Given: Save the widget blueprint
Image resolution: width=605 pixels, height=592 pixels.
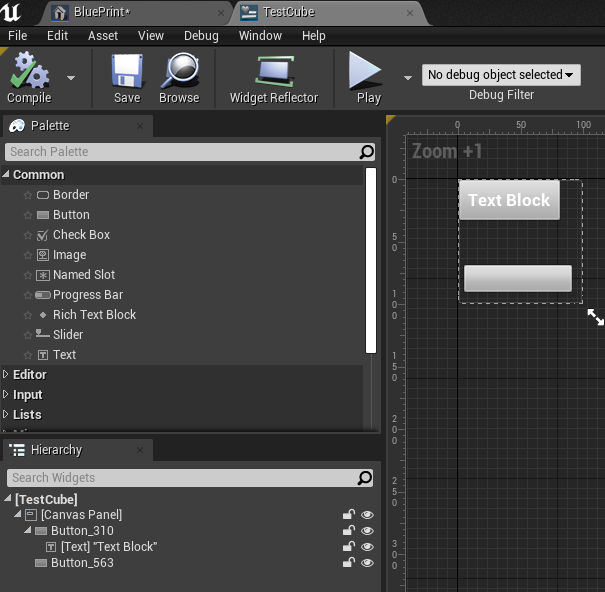Looking at the screenshot, I should 127,78.
